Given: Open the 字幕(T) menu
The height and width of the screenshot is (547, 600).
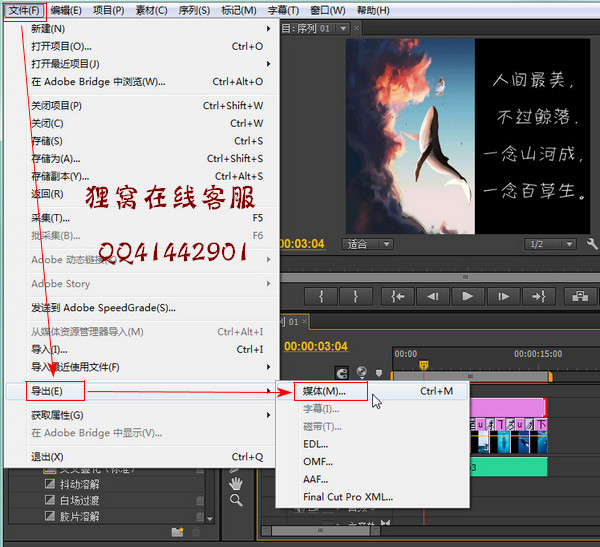Looking at the screenshot, I should point(283,10).
